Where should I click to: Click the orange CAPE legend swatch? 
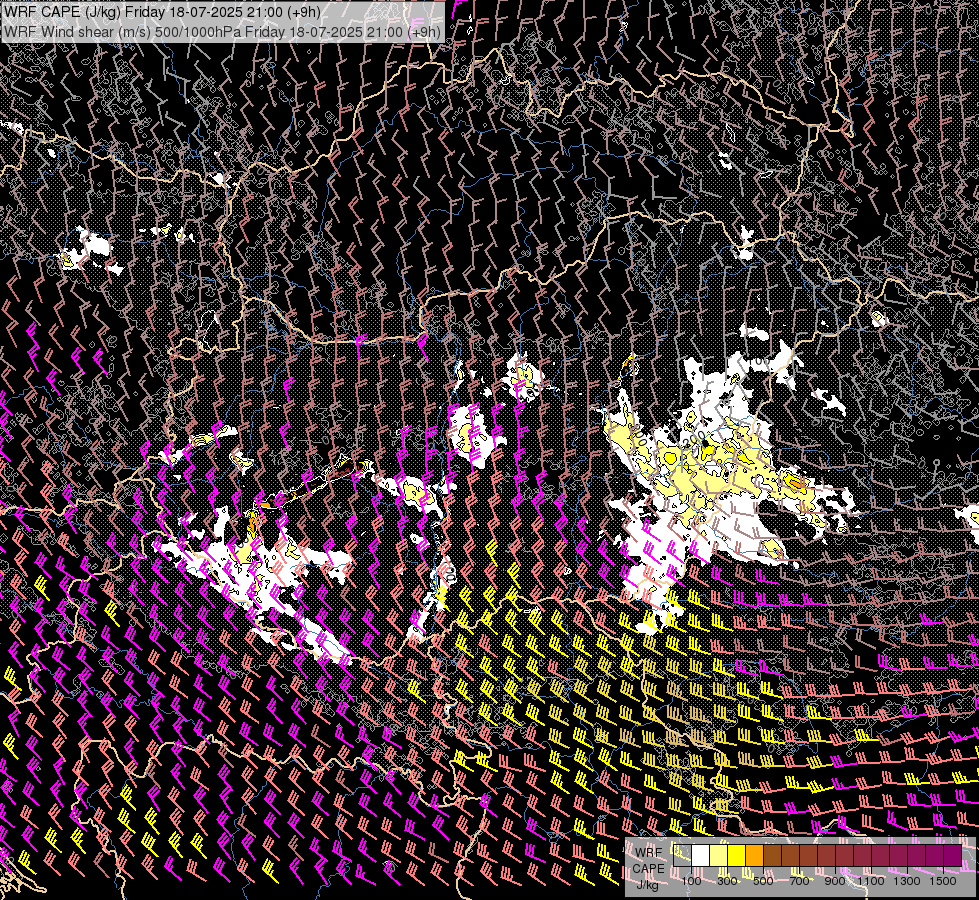[x=754, y=855]
